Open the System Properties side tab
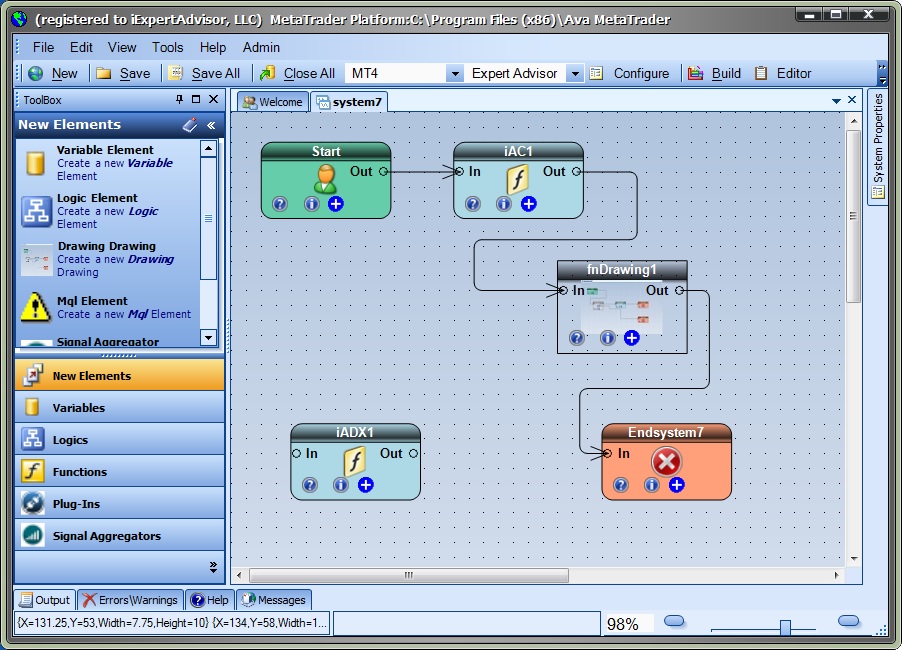The width and height of the screenshot is (902, 650). [878, 147]
